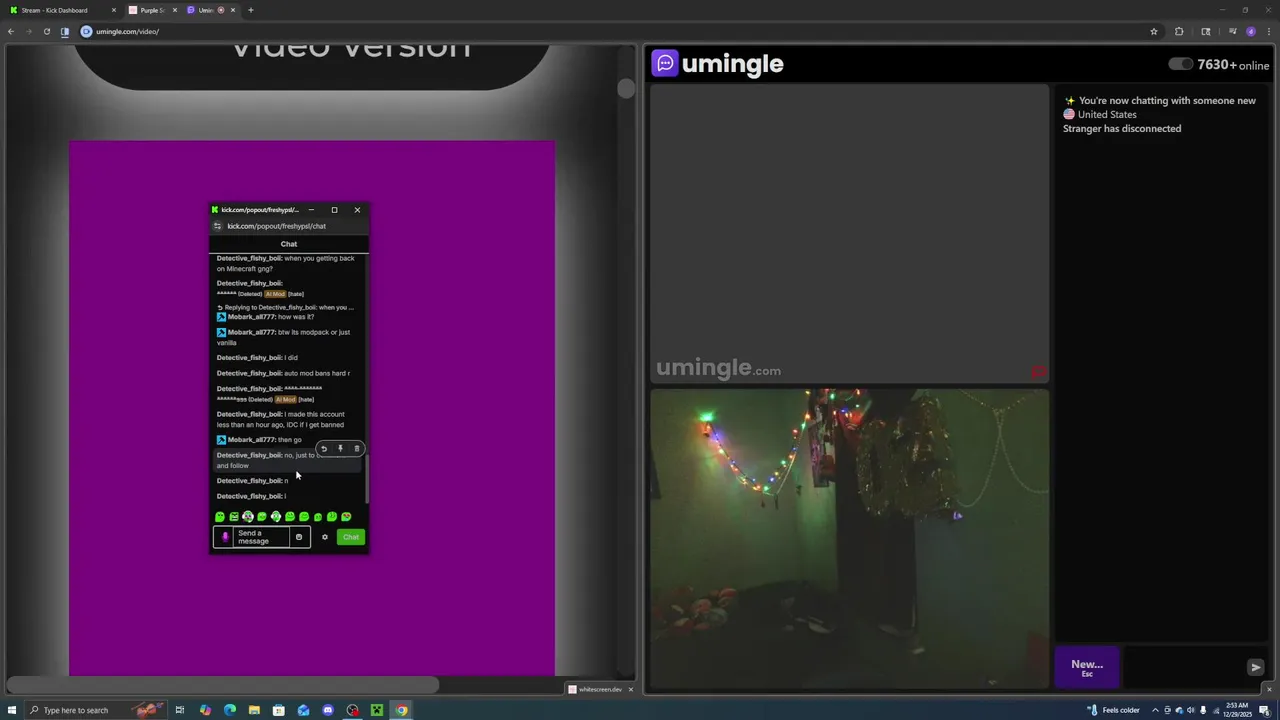Pin the hovered chat message

(340, 449)
